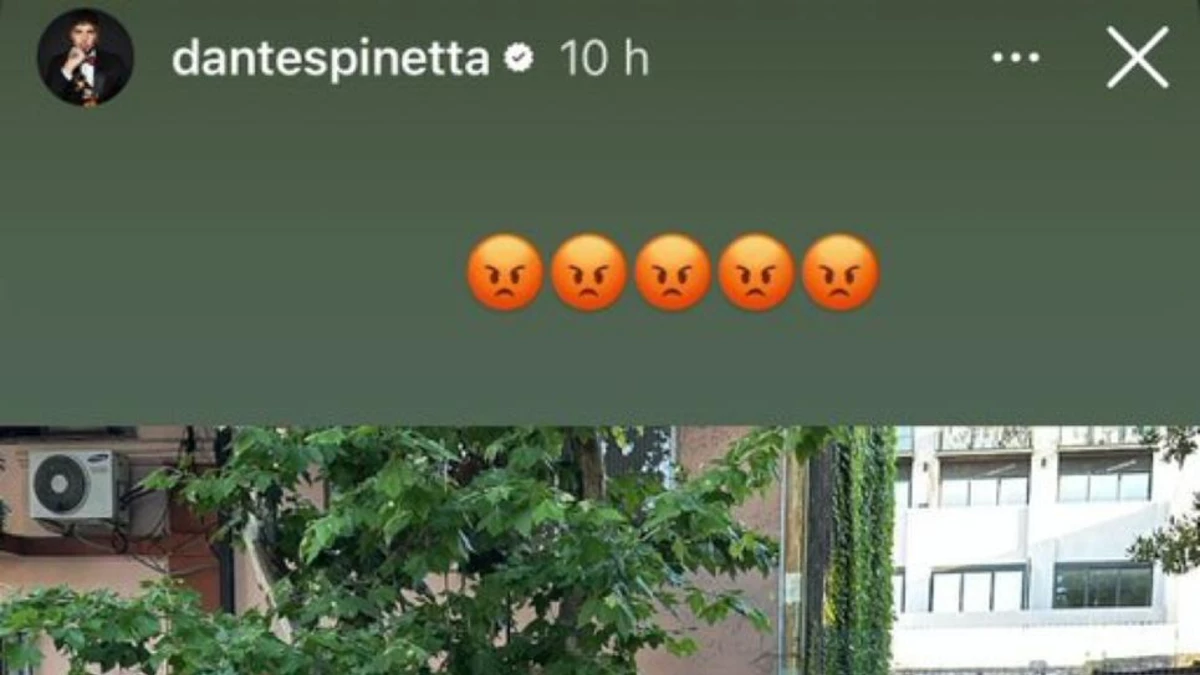Viewport: 1200px width, 675px height.
Task: Click the Samsung air conditioner unit in photo
Action: tap(78, 485)
